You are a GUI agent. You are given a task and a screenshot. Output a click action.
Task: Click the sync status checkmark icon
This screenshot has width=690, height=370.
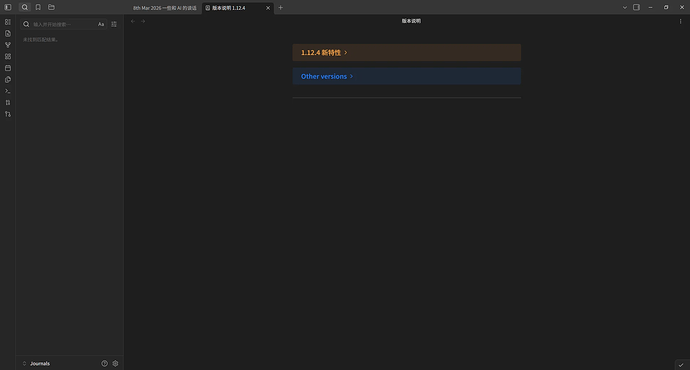tap(681, 365)
